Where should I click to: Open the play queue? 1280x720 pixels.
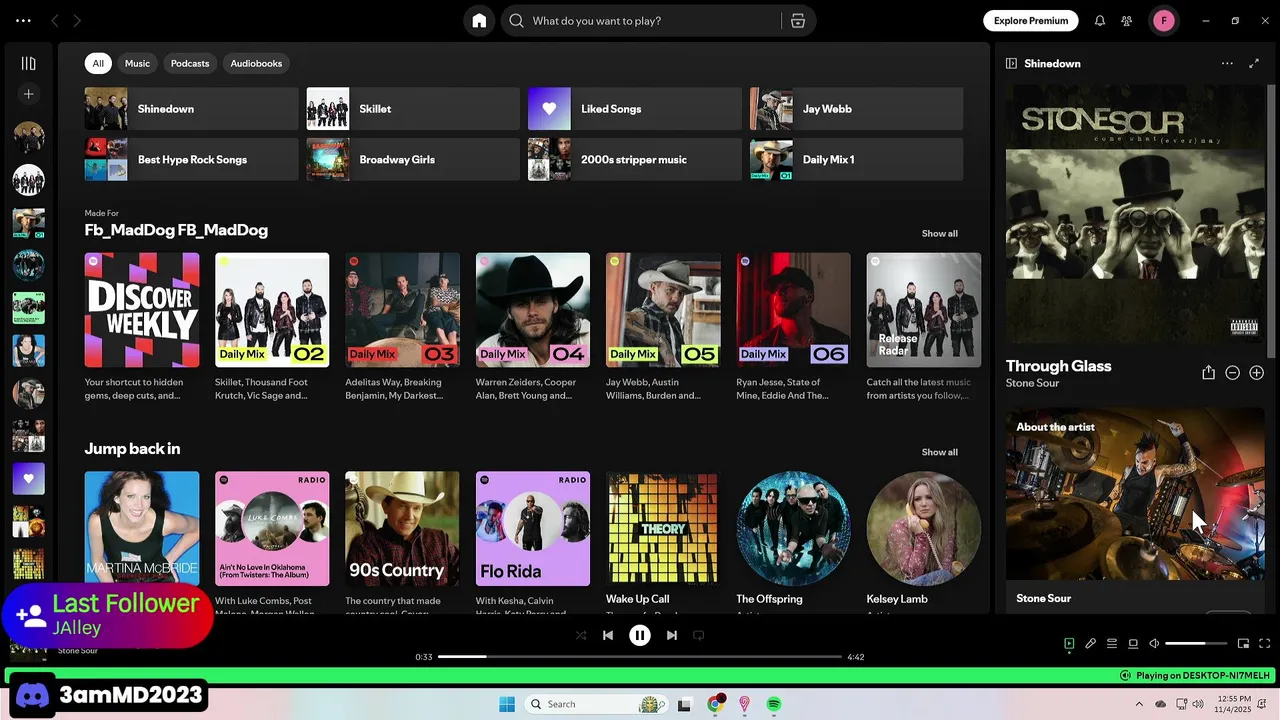(x=1112, y=644)
